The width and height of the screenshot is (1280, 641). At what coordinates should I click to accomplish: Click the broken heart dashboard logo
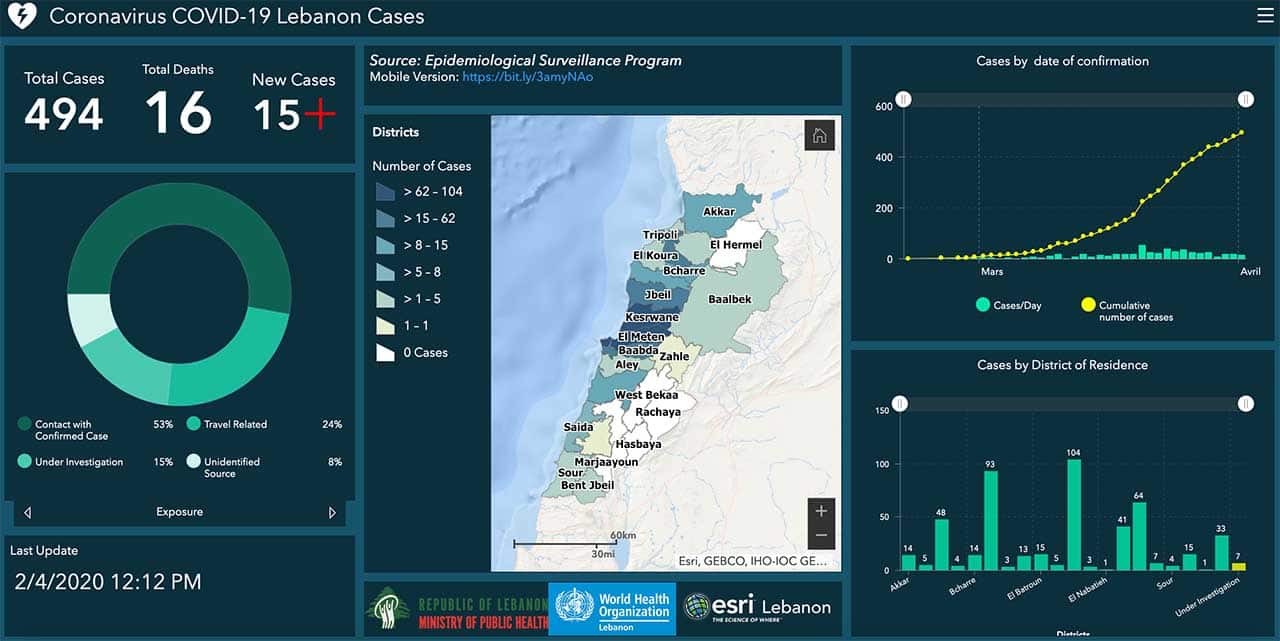21,16
